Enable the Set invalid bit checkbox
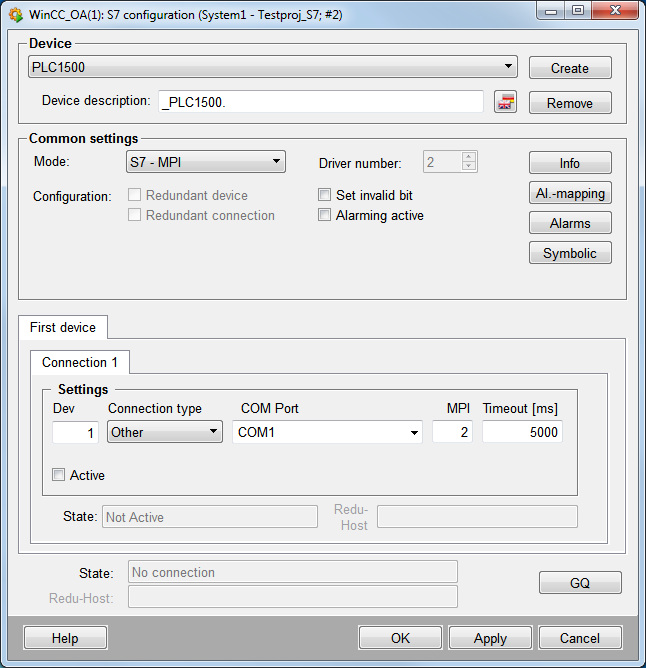The width and height of the screenshot is (646, 668). click(x=324, y=195)
